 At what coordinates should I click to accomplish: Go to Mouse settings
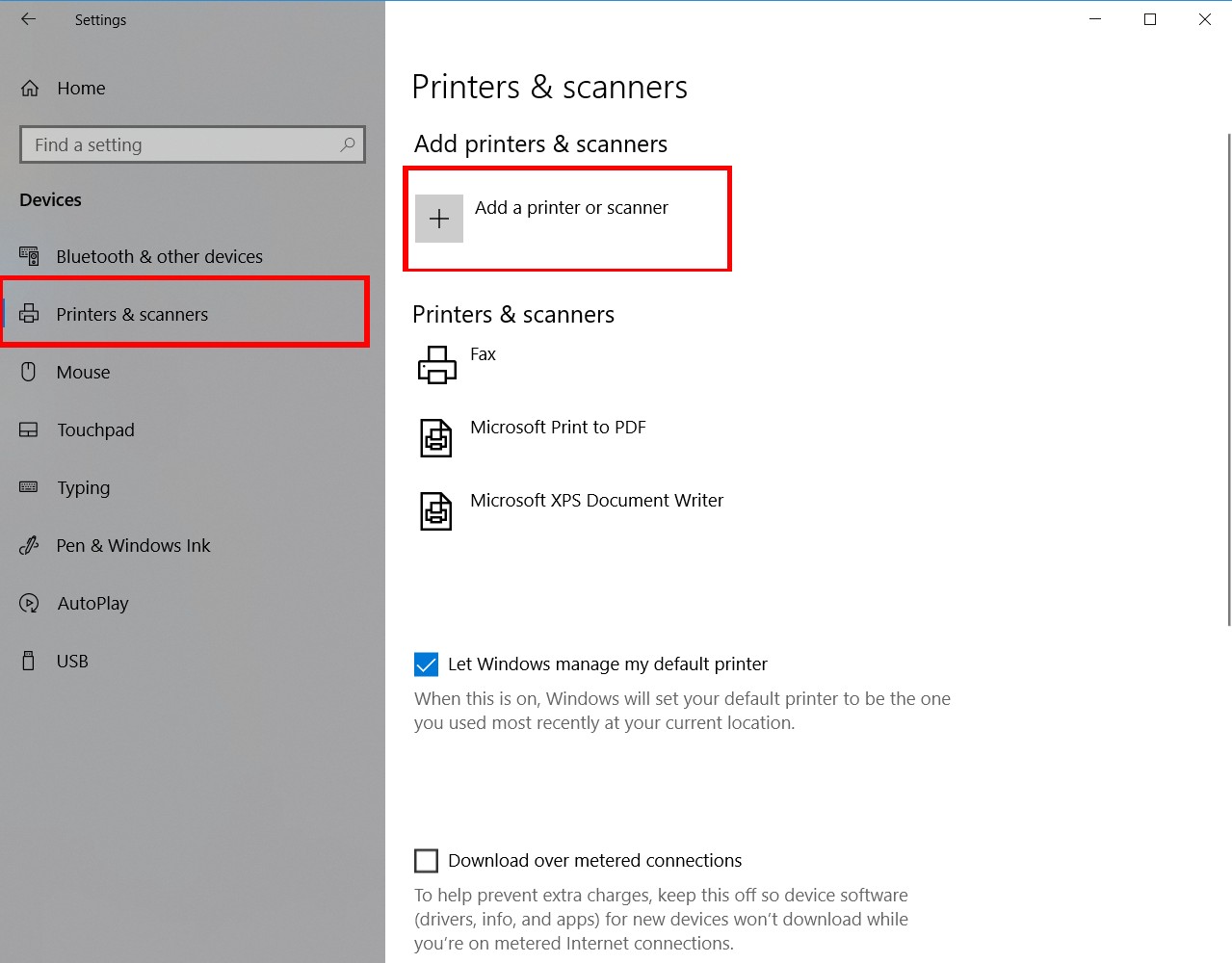point(83,372)
